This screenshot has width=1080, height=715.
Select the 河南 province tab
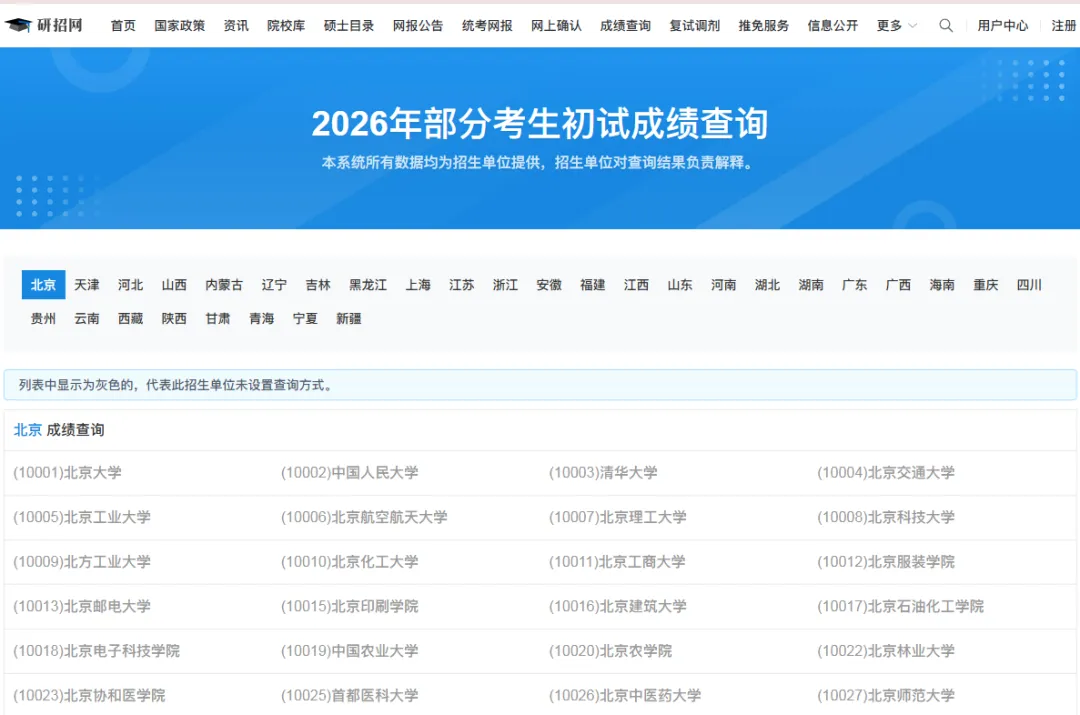coord(724,284)
